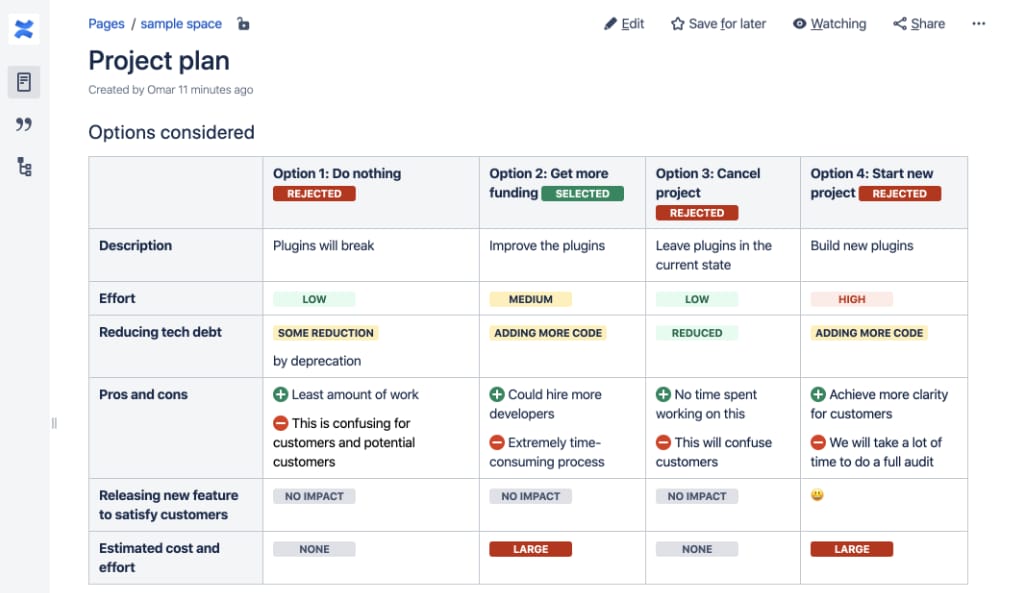Click the green SELECTED status label
The height and width of the screenshot is (593, 1021).
(582, 194)
